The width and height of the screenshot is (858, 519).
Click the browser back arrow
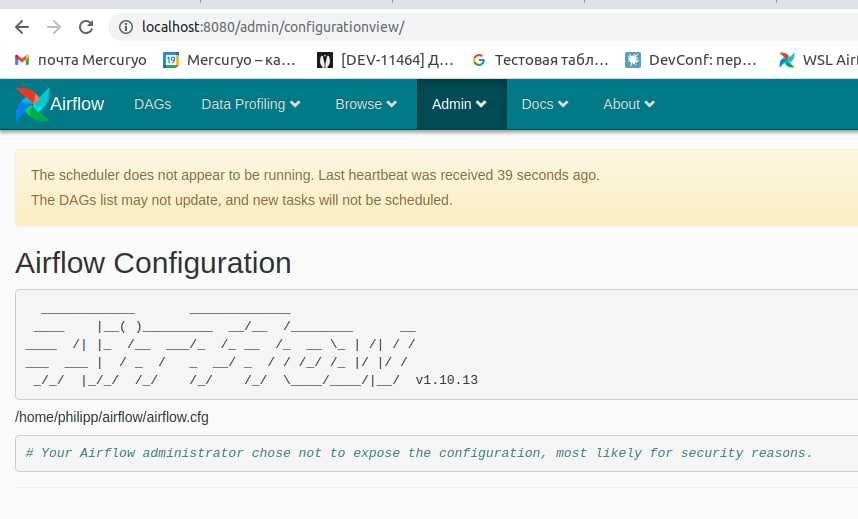tap(22, 27)
